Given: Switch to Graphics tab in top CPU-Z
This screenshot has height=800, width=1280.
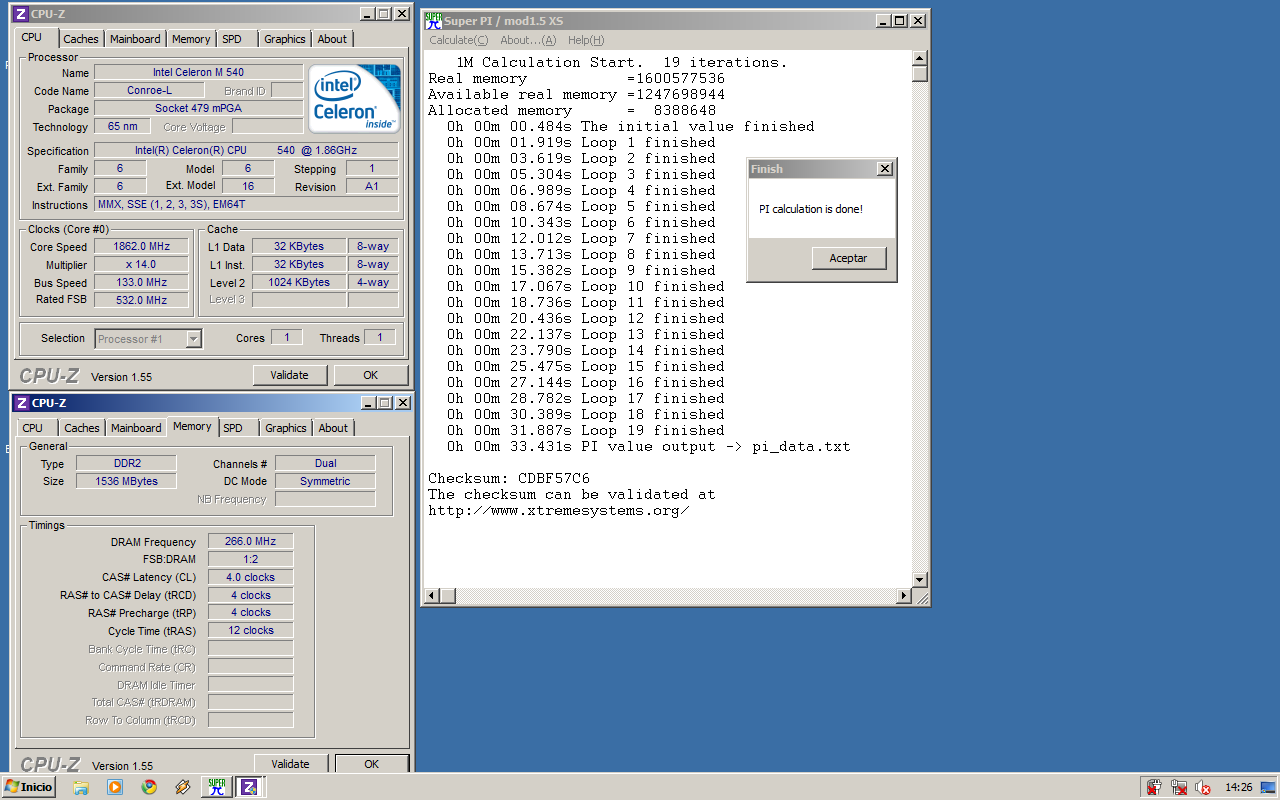Looking at the screenshot, I should click(x=285, y=39).
